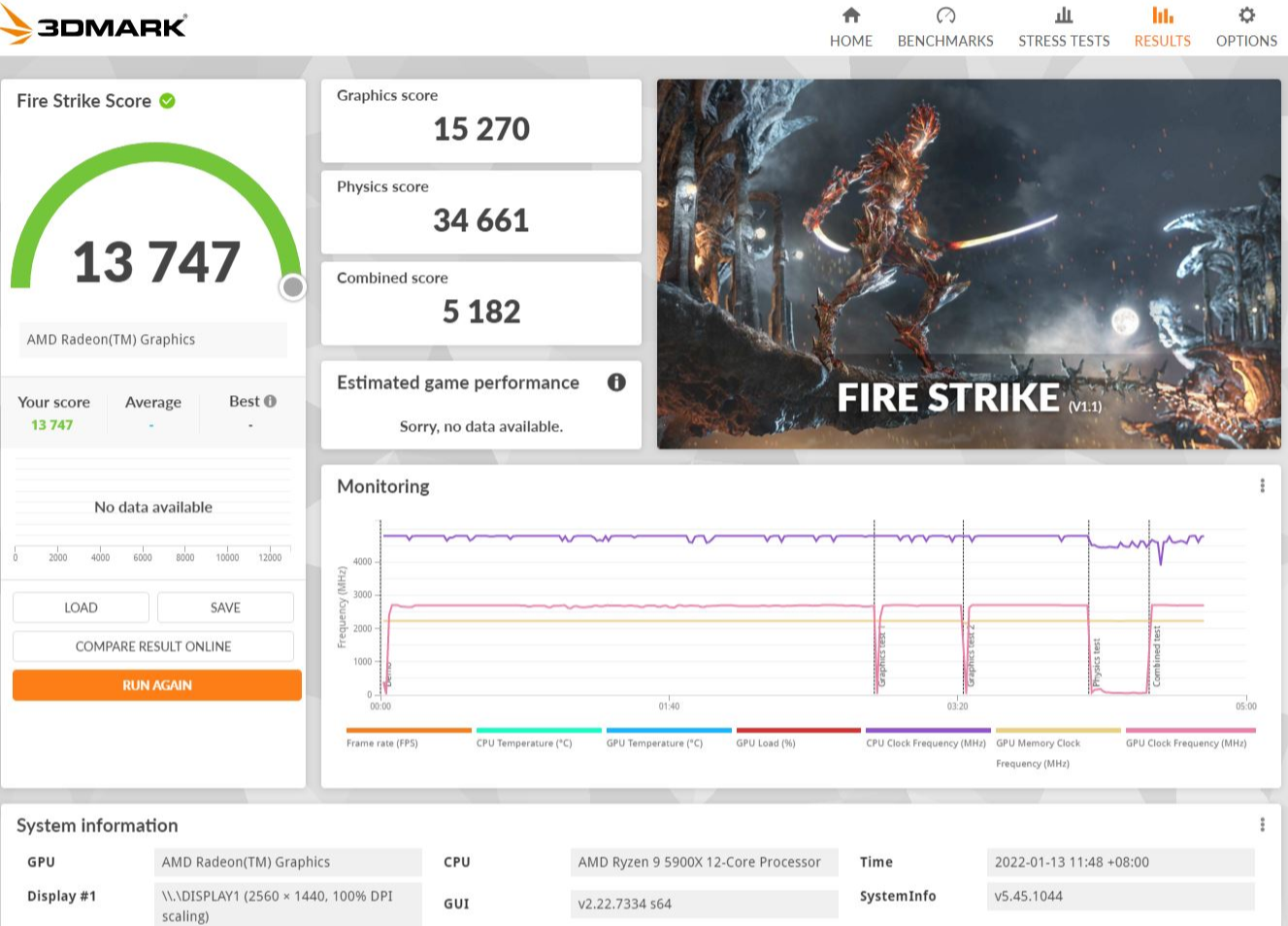This screenshot has width=1288, height=926.
Task: Click the Time value 2022-01-13 11:48
Action: click(1120, 862)
